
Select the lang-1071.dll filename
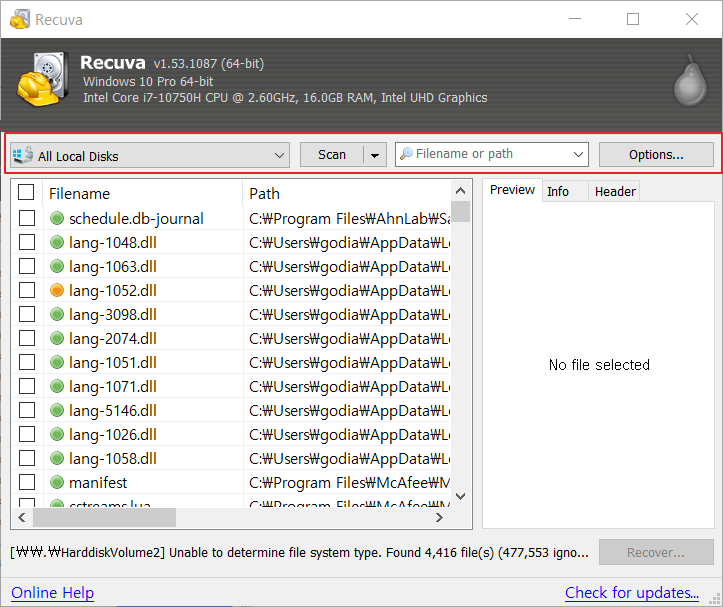[x=113, y=387]
